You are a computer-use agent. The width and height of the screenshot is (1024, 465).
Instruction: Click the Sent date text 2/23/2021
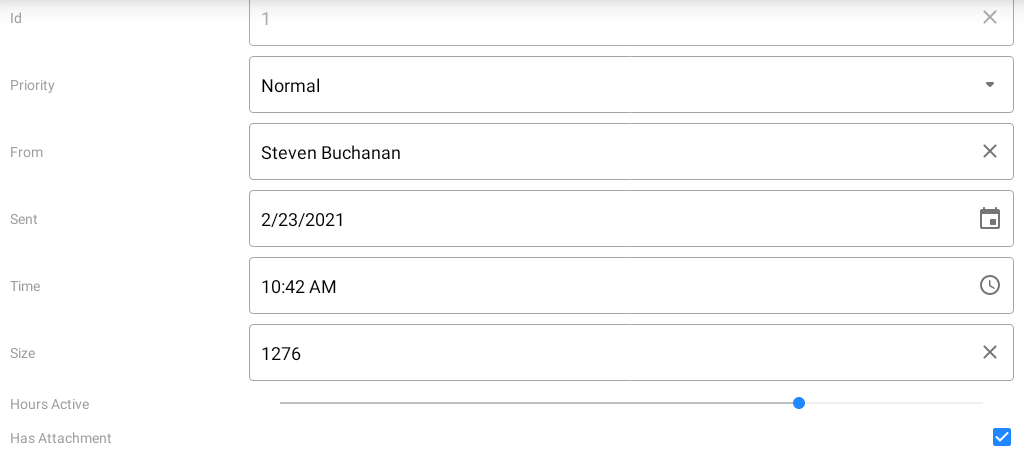(x=303, y=220)
